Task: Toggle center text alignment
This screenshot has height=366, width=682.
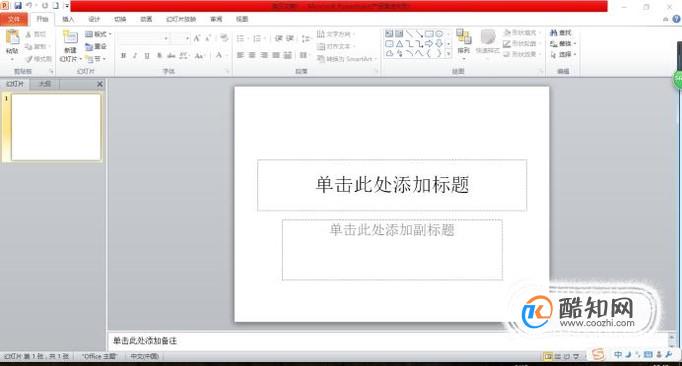Action: 252,55
